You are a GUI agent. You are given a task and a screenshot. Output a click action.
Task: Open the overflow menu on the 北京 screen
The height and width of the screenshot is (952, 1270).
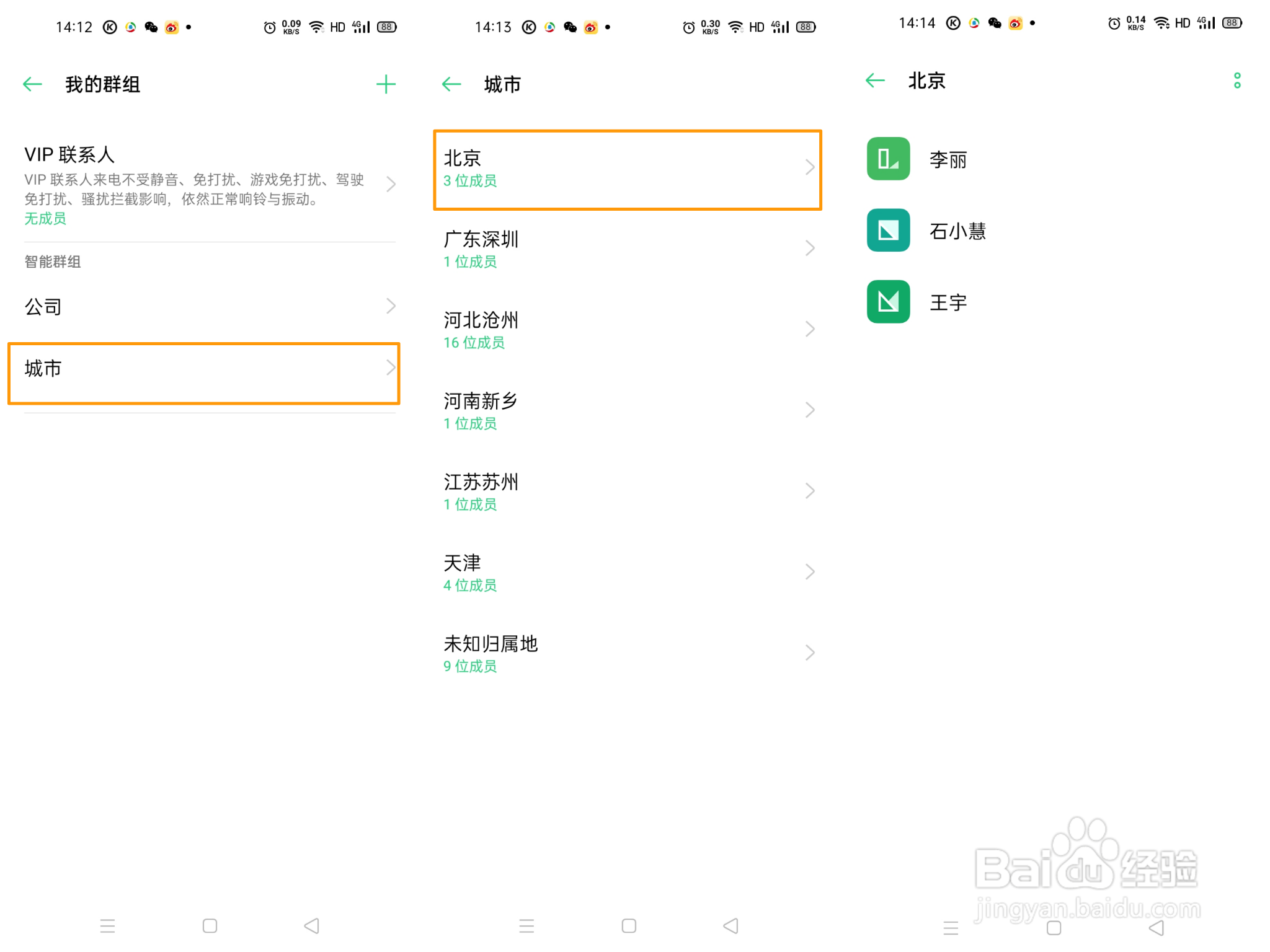coord(1237,80)
